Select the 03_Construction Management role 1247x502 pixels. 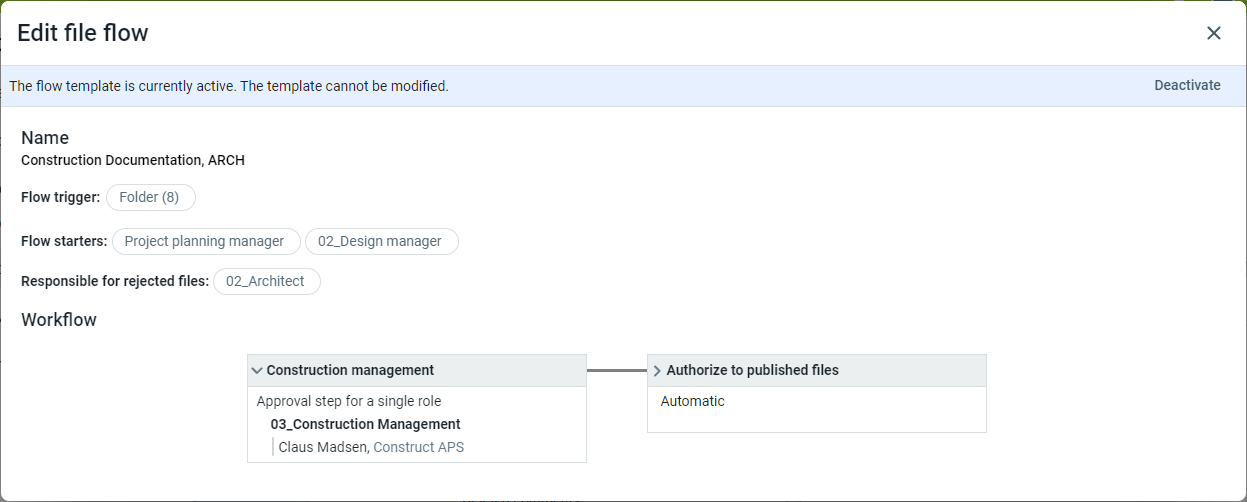365,424
